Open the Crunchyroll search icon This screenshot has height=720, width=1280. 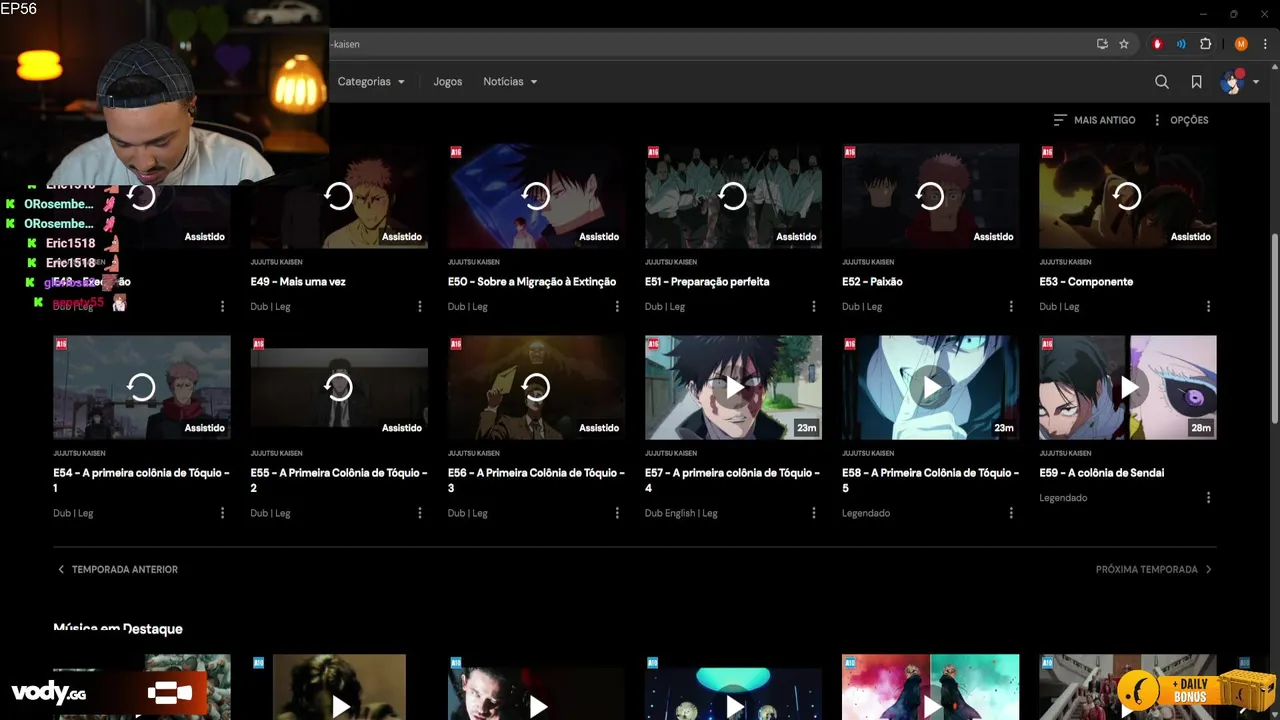click(x=1161, y=82)
